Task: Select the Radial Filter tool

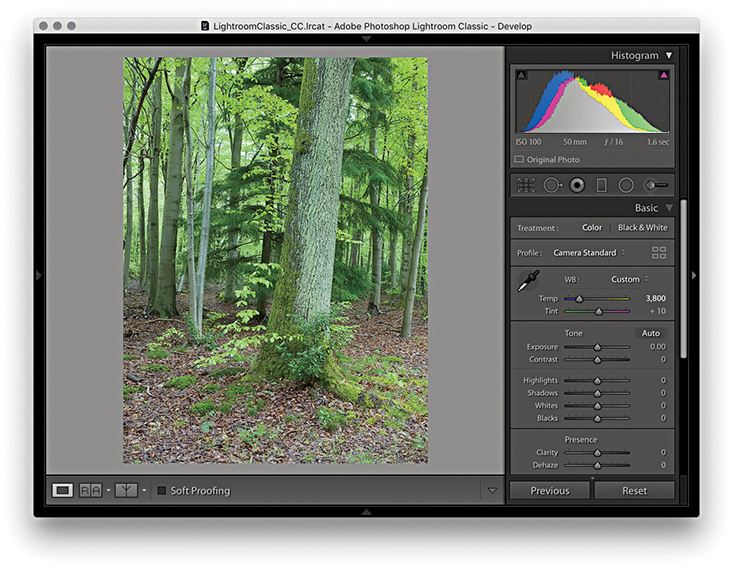Action: 626,185
